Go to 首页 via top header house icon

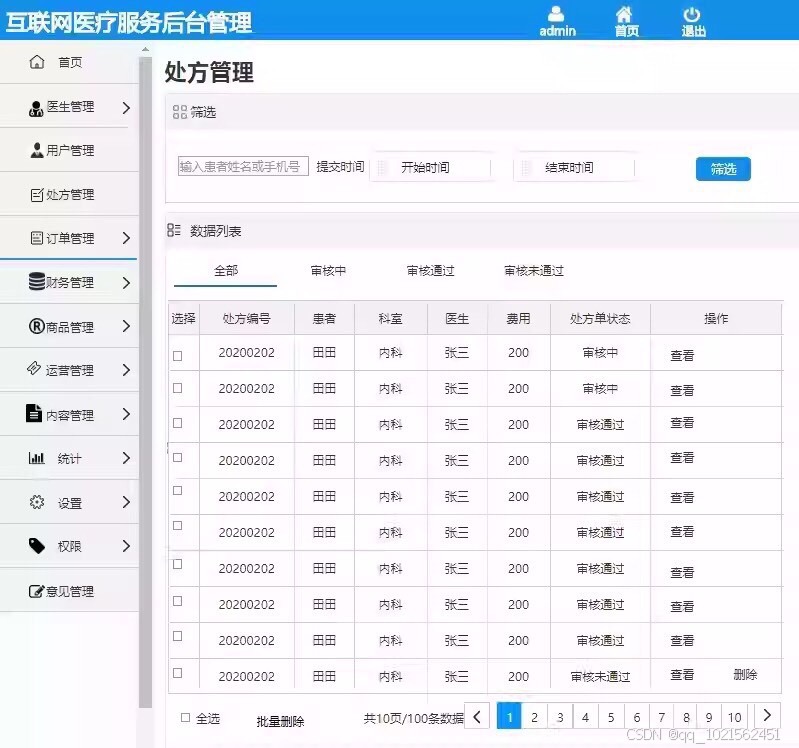click(x=624, y=14)
